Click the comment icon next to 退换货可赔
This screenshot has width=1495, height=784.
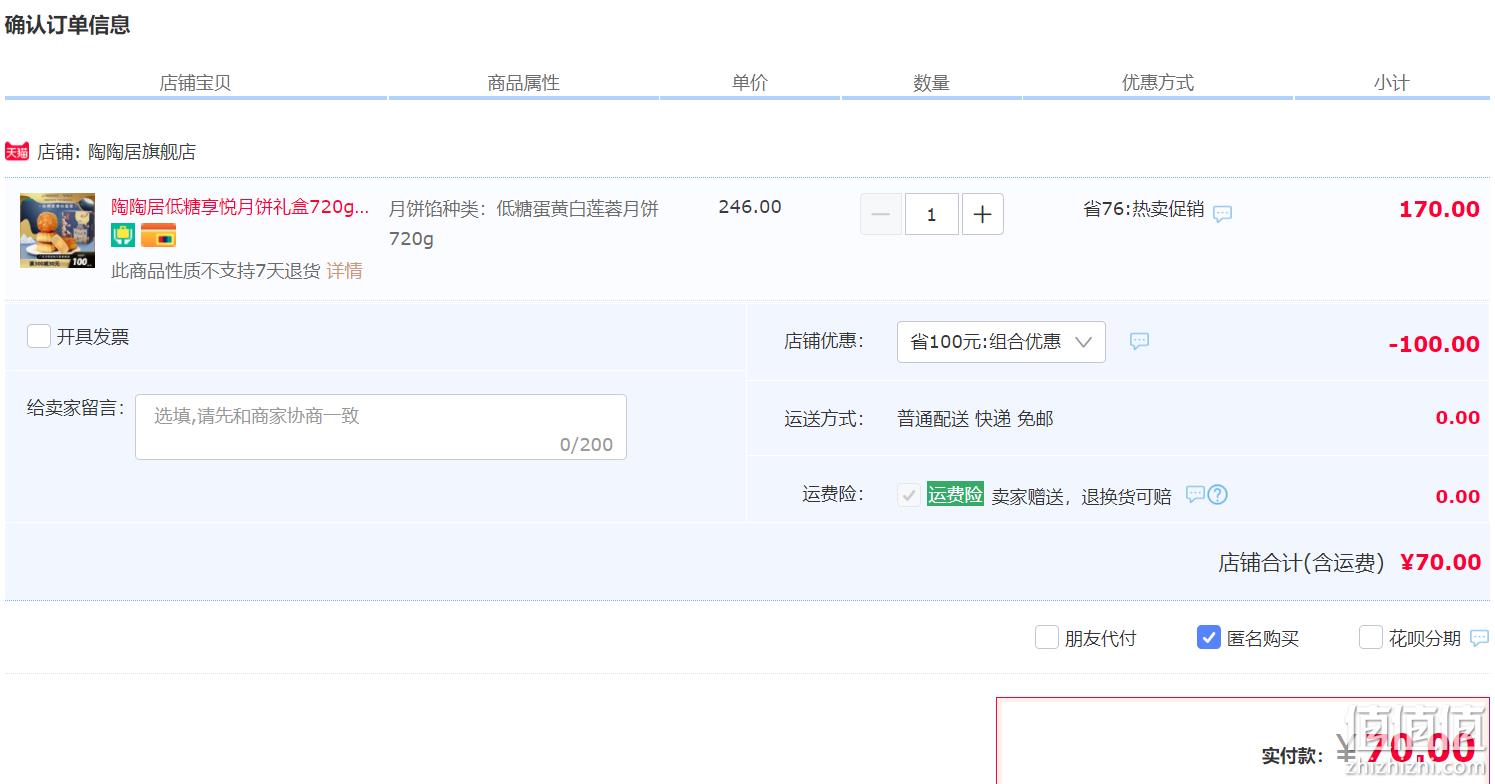click(1195, 494)
